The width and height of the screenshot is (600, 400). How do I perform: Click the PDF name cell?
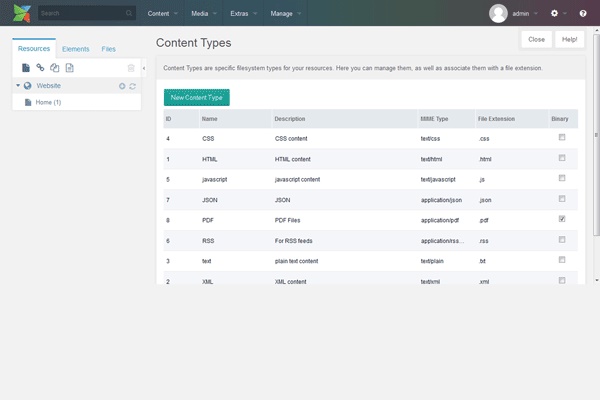pyautogui.click(x=208, y=220)
